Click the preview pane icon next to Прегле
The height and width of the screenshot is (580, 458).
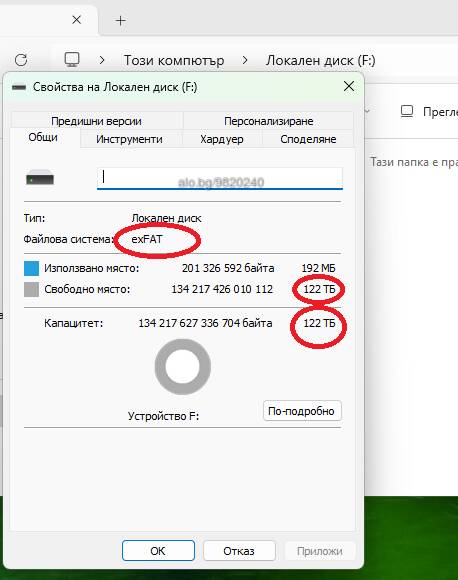pos(407,111)
